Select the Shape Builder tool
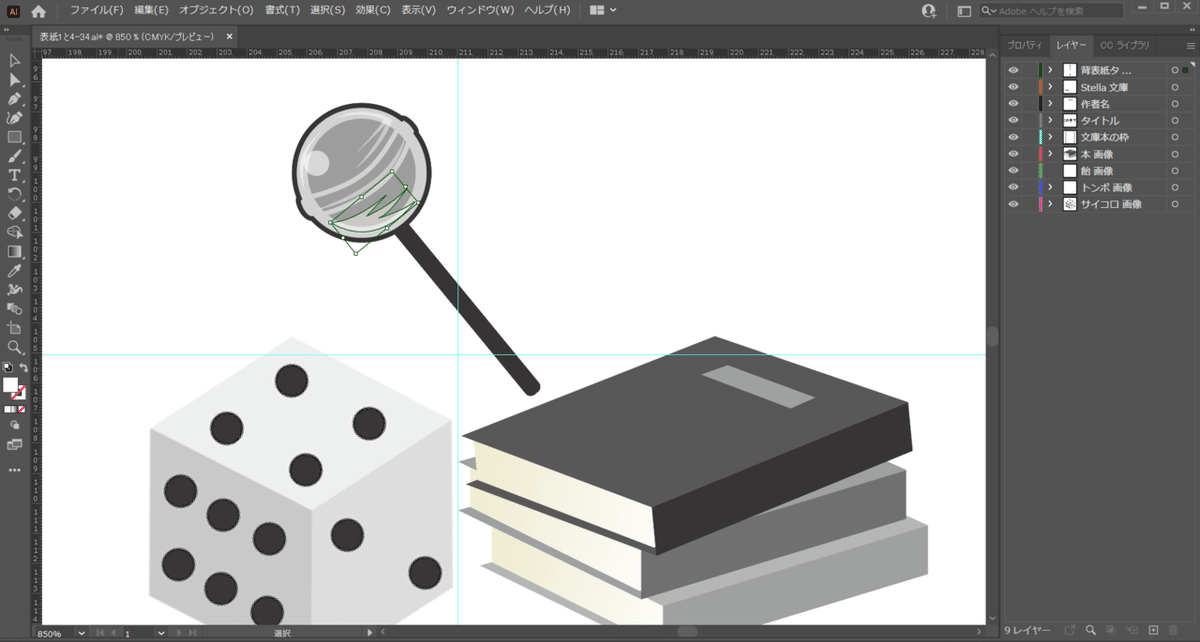The height and width of the screenshot is (642, 1200). (x=14, y=232)
